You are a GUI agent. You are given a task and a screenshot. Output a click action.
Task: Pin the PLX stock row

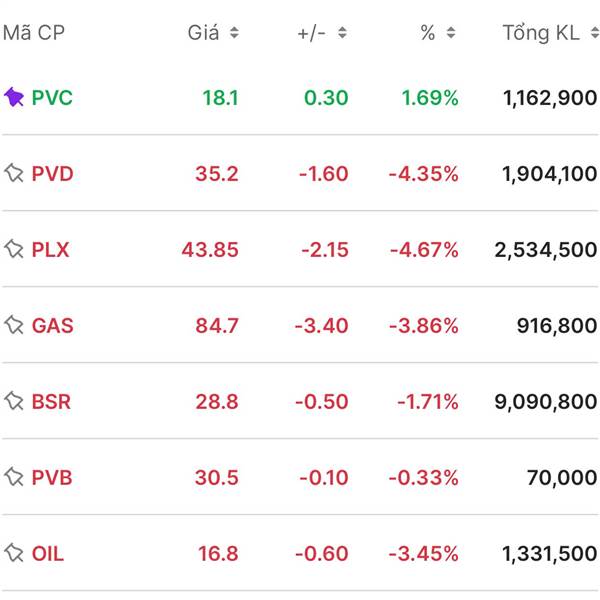point(14,249)
